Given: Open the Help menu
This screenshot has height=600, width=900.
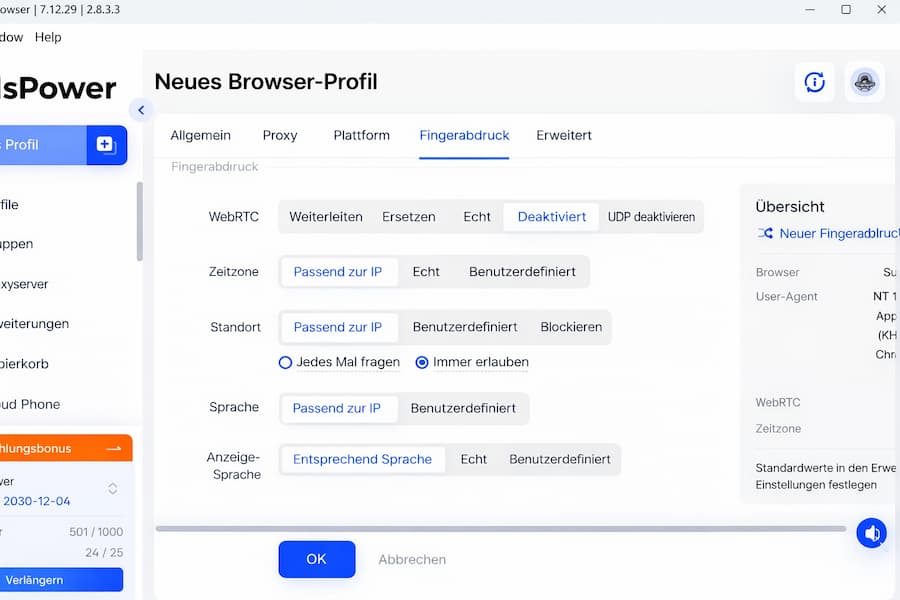Looking at the screenshot, I should [x=48, y=37].
